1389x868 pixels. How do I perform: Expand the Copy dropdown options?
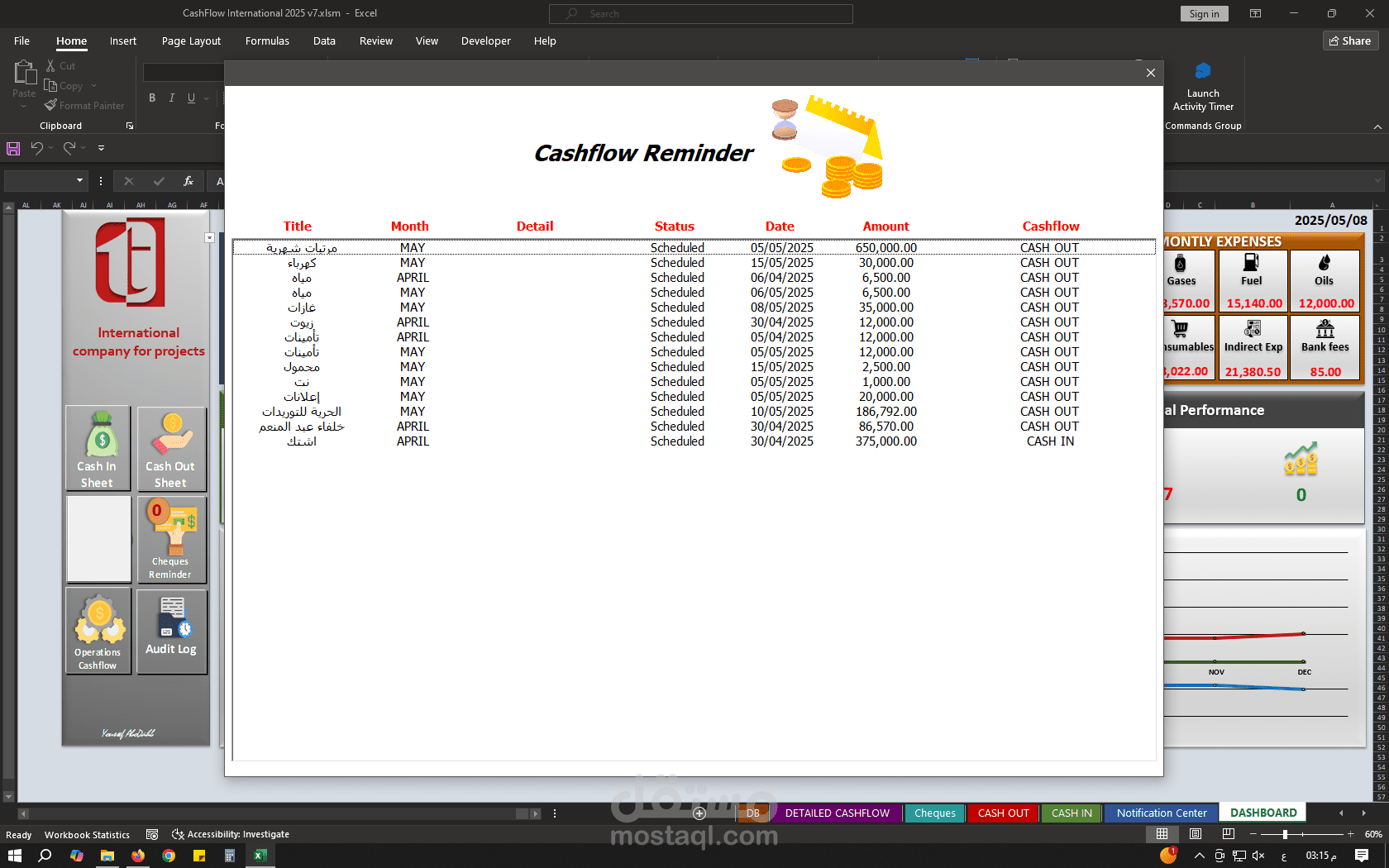tap(93, 85)
